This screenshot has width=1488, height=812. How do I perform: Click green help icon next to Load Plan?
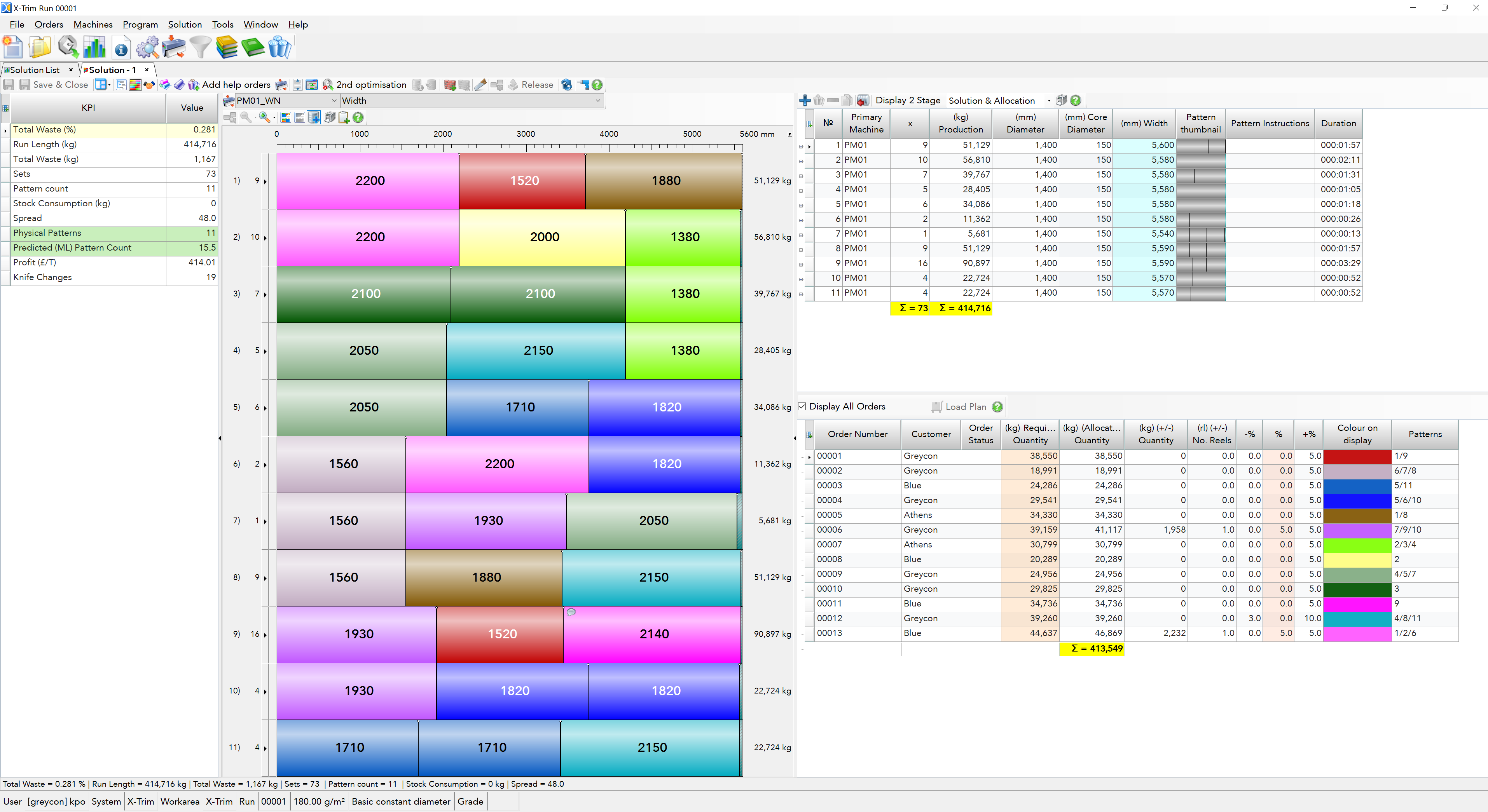tap(997, 406)
